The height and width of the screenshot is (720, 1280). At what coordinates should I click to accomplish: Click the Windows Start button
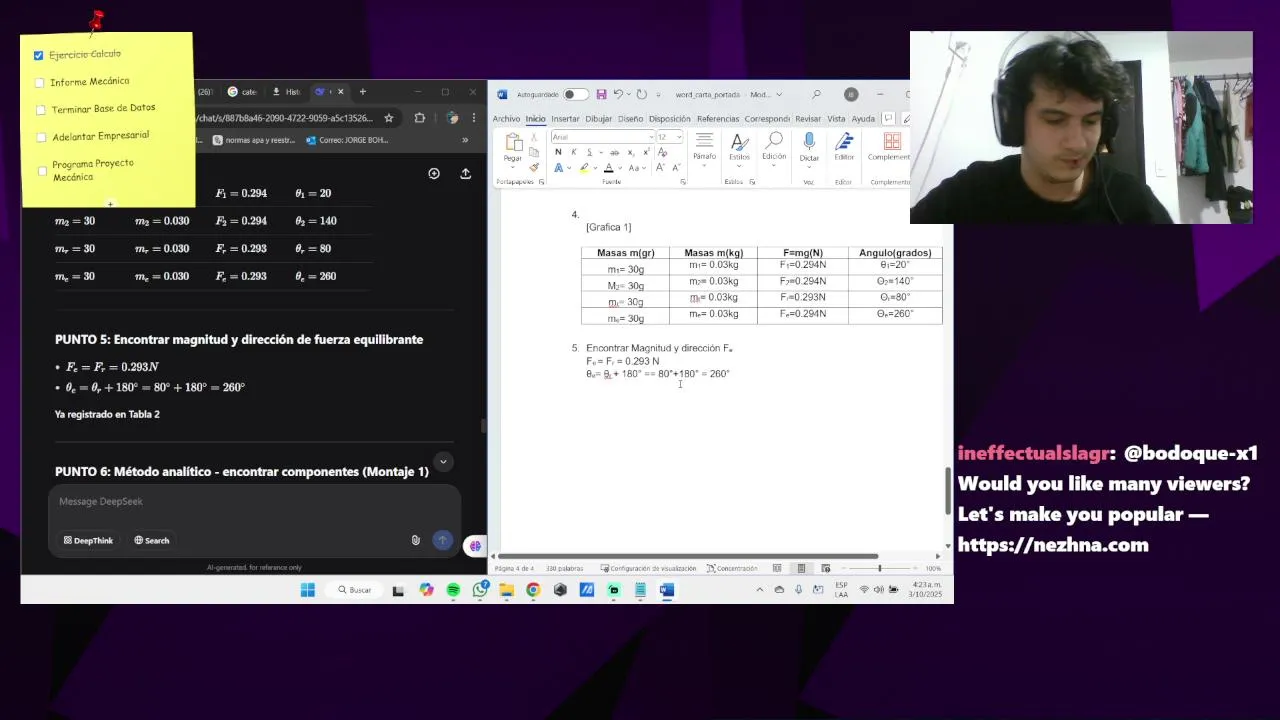click(x=308, y=590)
